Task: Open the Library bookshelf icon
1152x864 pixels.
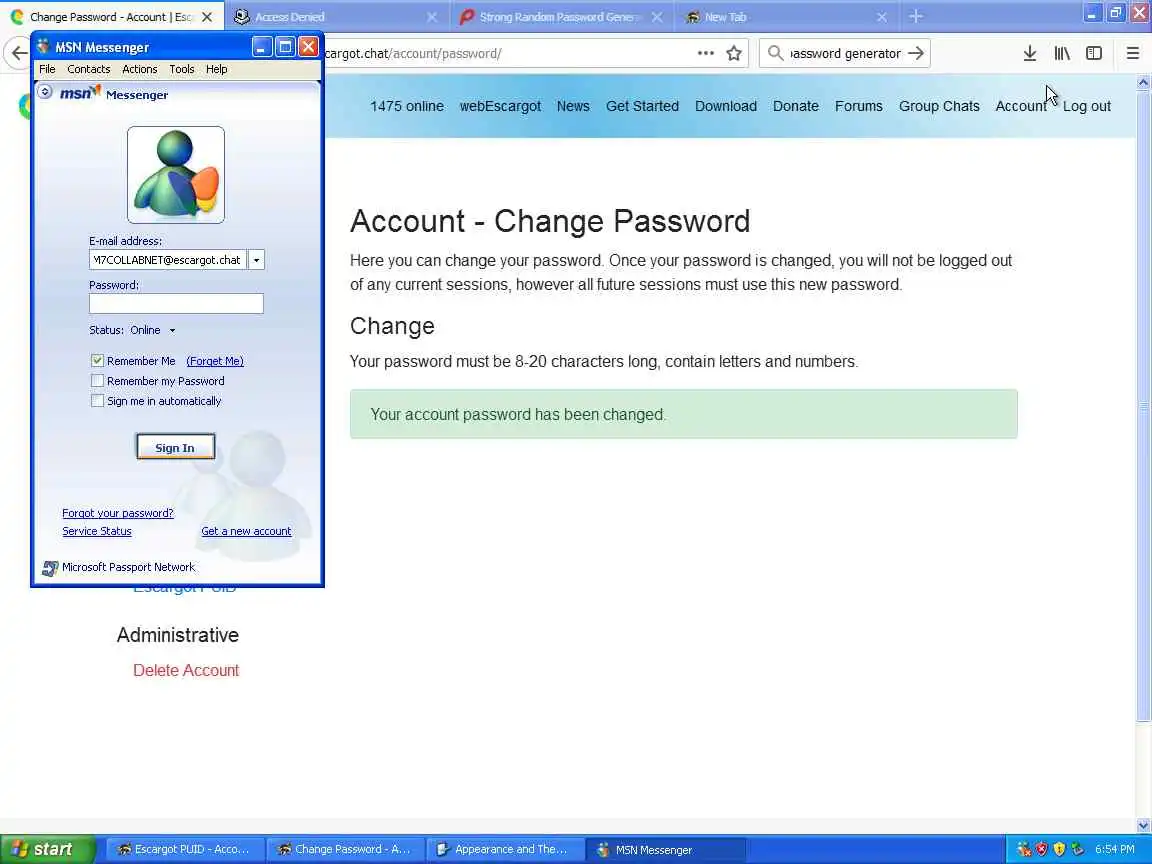Action: [1062, 53]
